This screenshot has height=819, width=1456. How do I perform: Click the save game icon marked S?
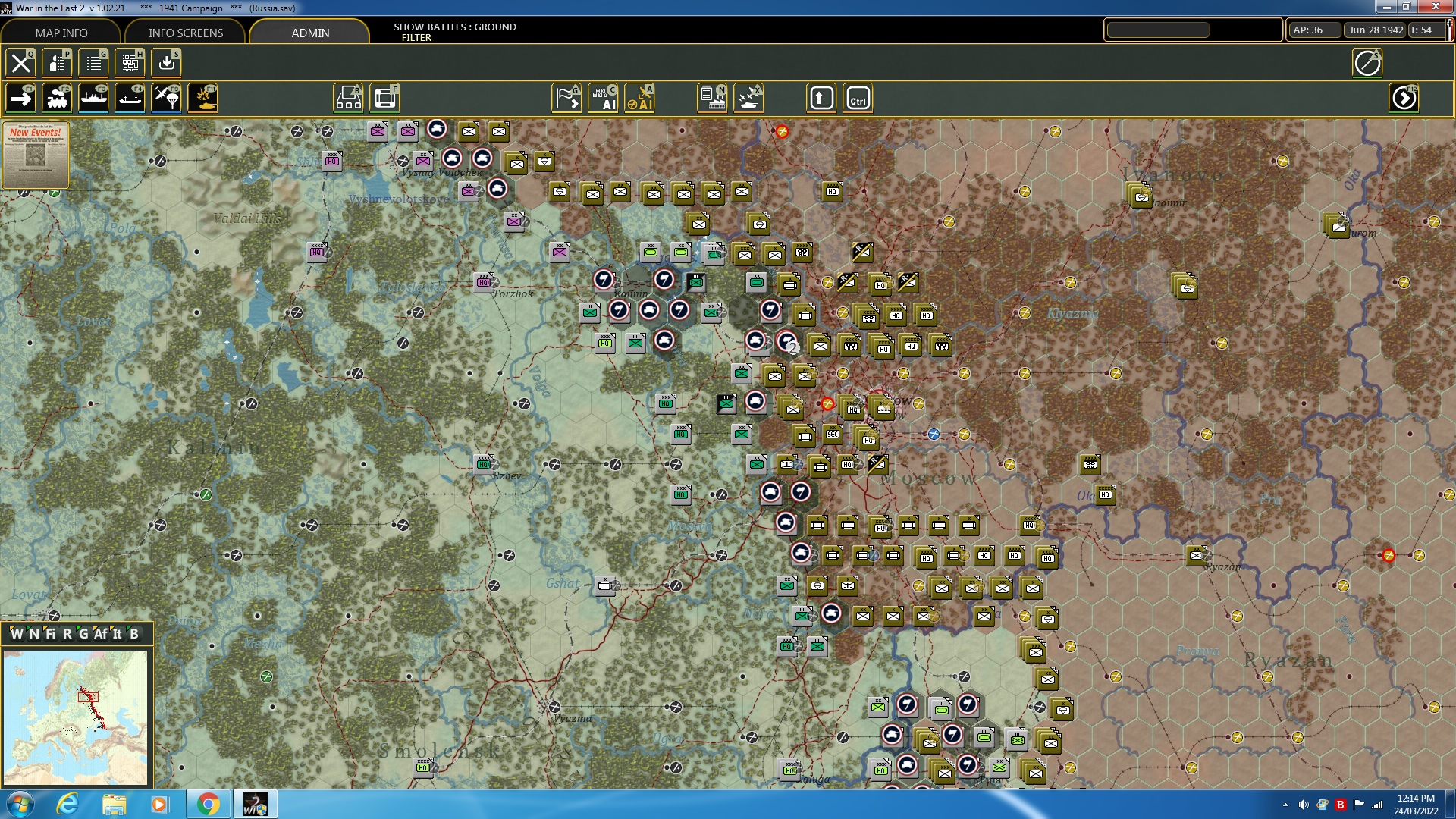[166, 63]
